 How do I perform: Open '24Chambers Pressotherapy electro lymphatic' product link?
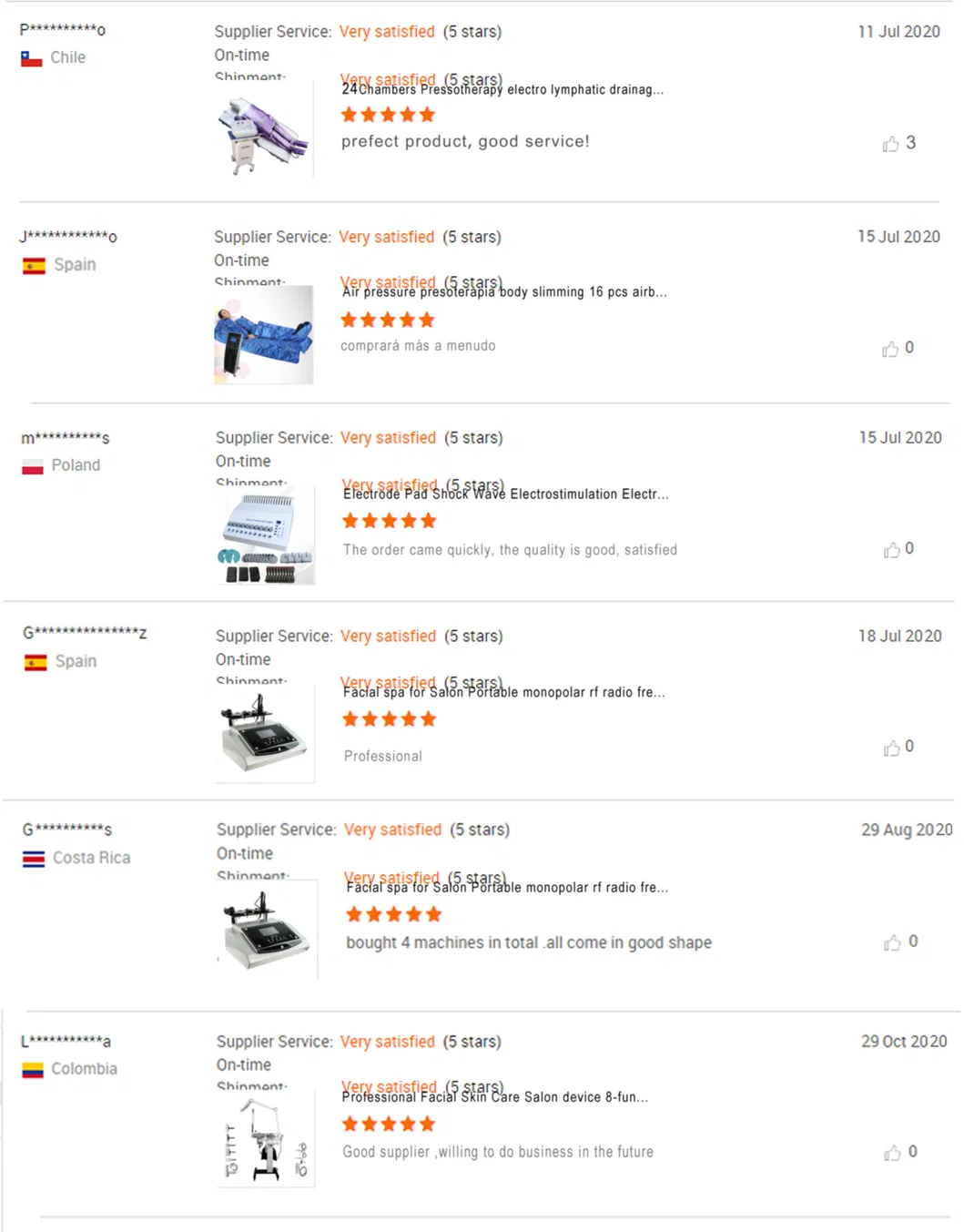click(x=502, y=90)
